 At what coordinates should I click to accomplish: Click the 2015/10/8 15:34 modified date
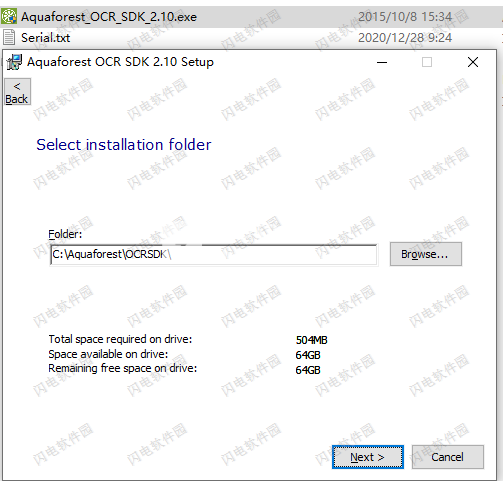(x=405, y=17)
